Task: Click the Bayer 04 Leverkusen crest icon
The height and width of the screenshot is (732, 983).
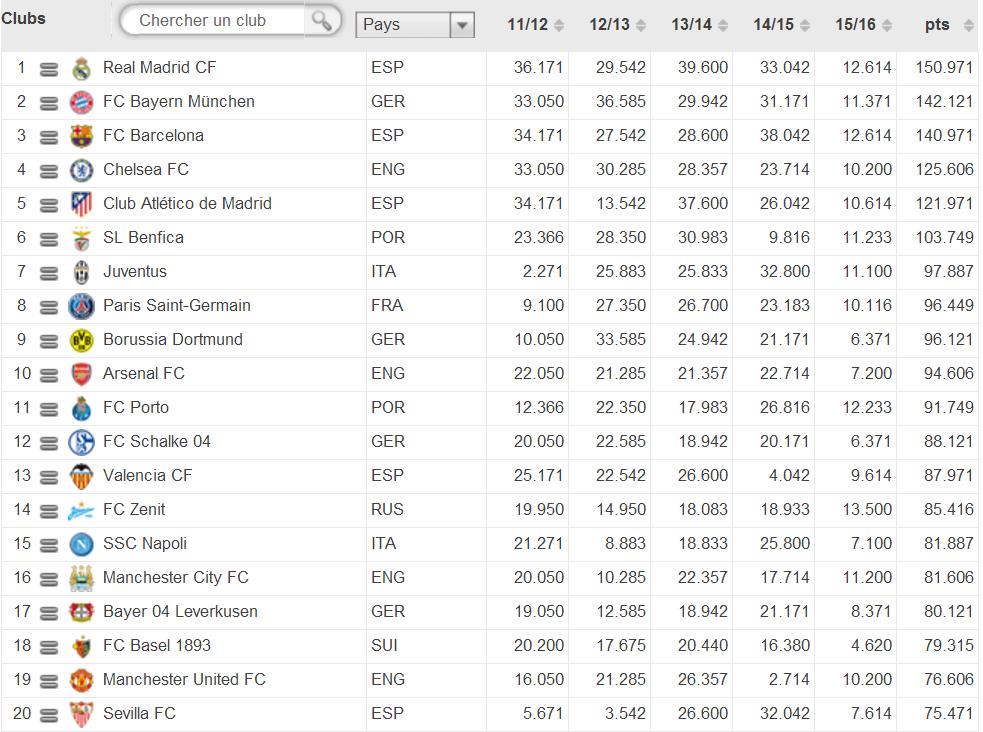Action: tap(81, 612)
